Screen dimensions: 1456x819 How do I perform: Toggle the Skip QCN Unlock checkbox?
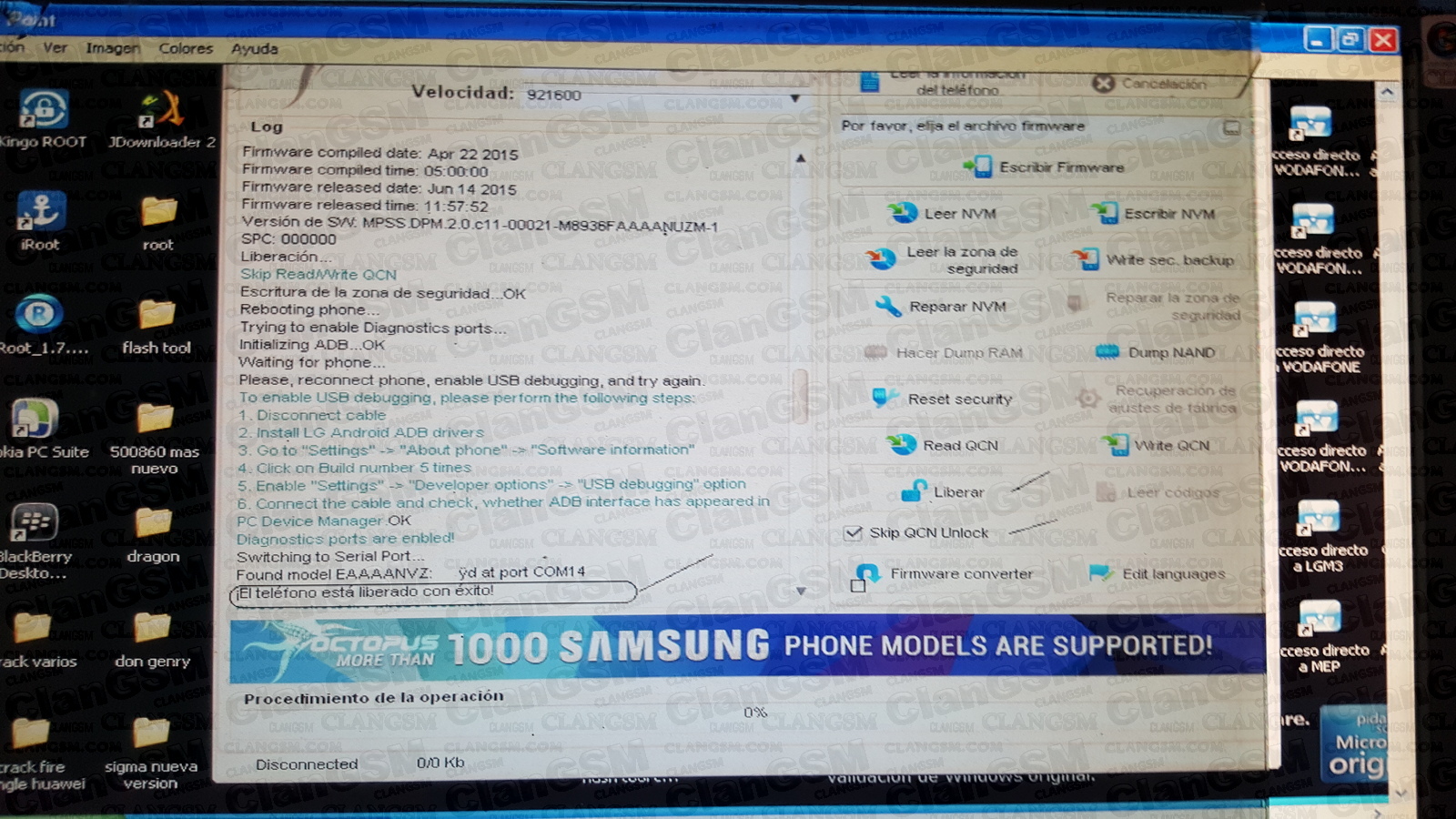click(x=853, y=533)
